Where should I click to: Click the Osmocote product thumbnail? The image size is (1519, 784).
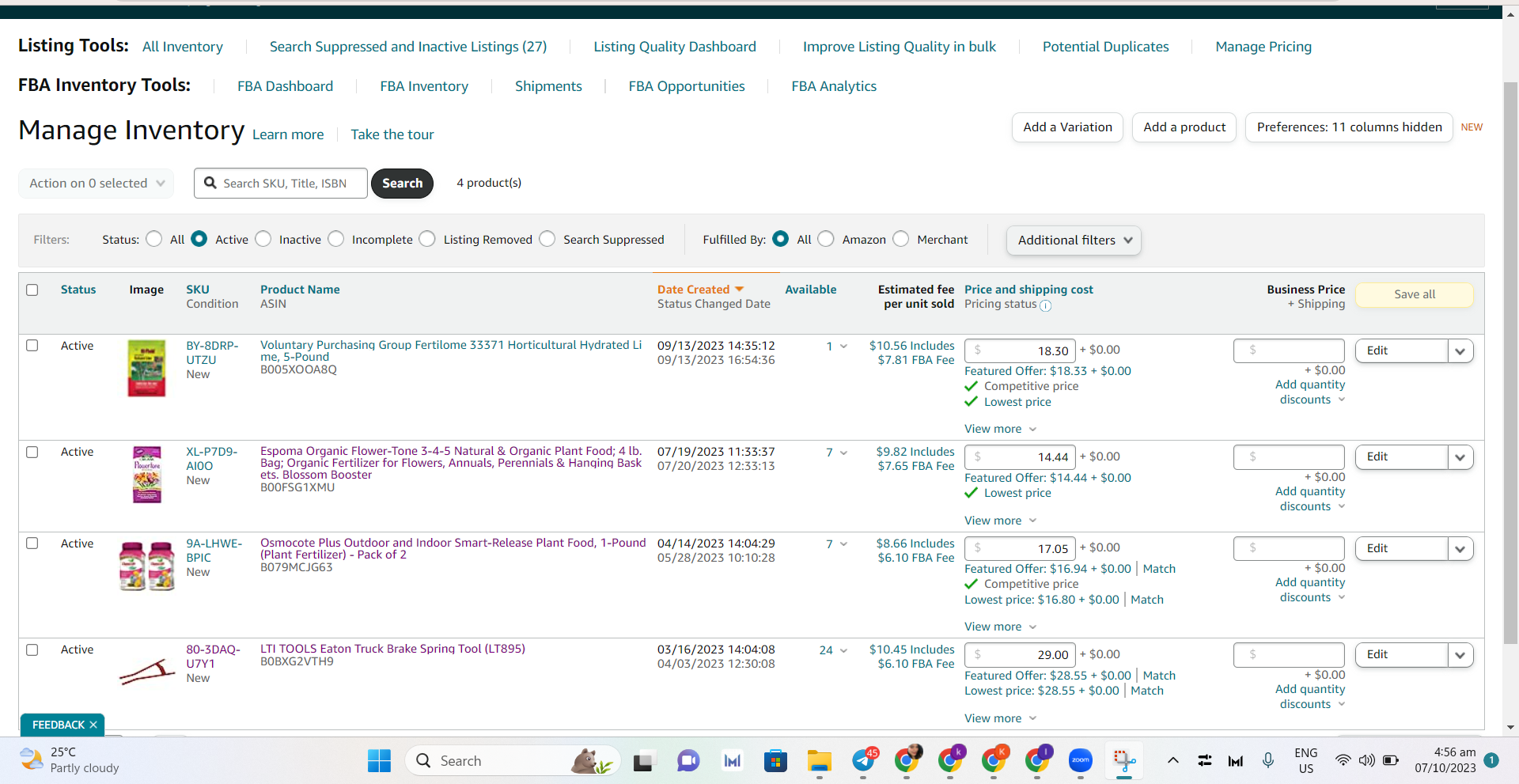tap(147, 566)
